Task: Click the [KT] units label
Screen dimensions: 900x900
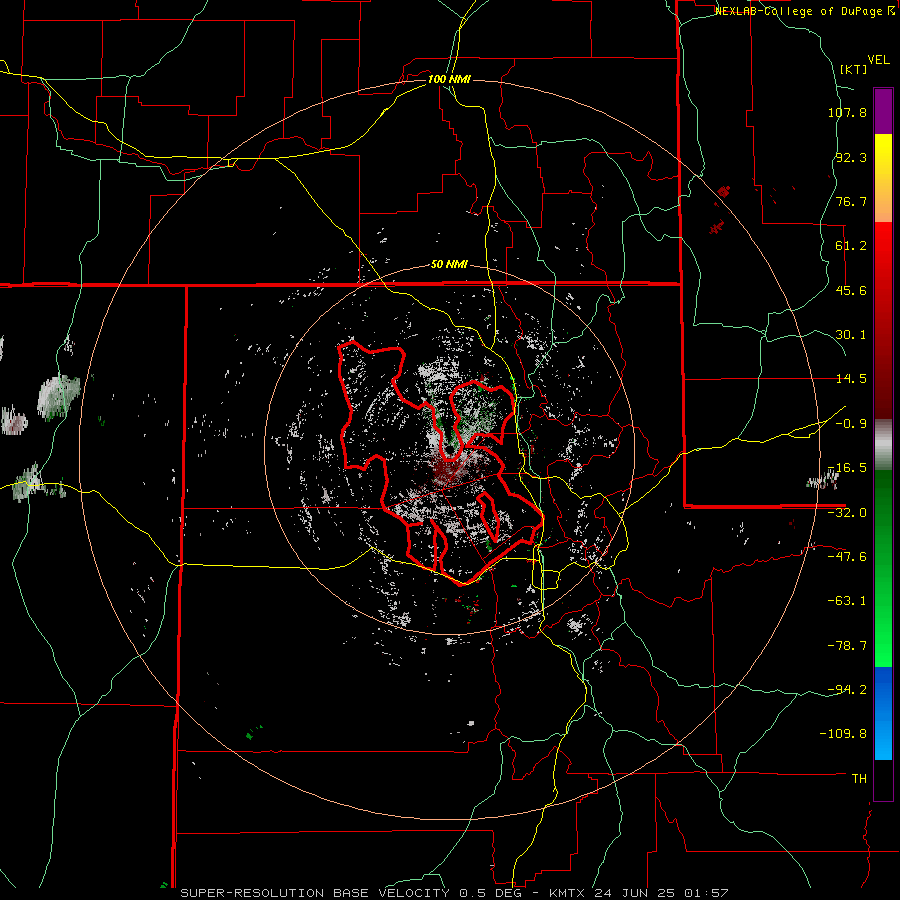Action: [x=854, y=69]
